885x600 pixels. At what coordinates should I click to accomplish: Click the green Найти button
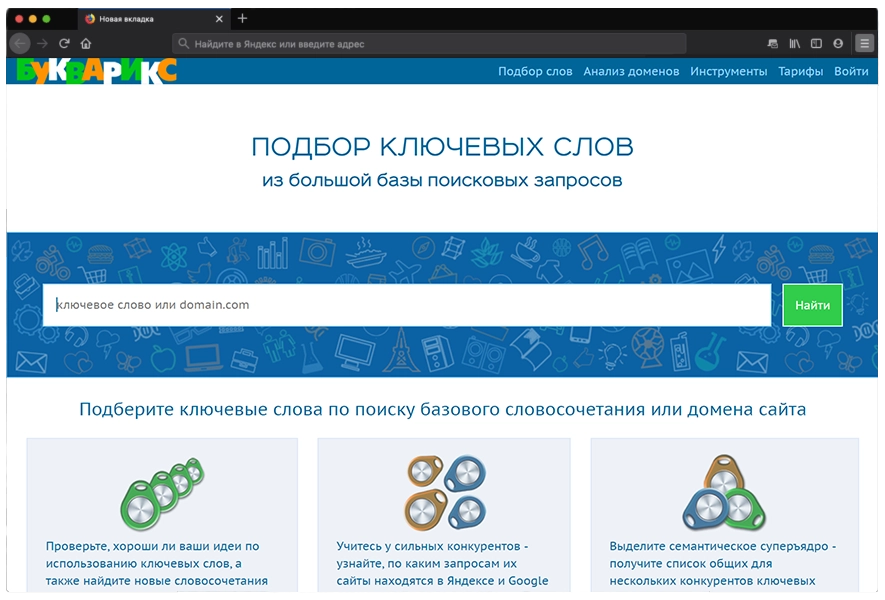[813, 305]
